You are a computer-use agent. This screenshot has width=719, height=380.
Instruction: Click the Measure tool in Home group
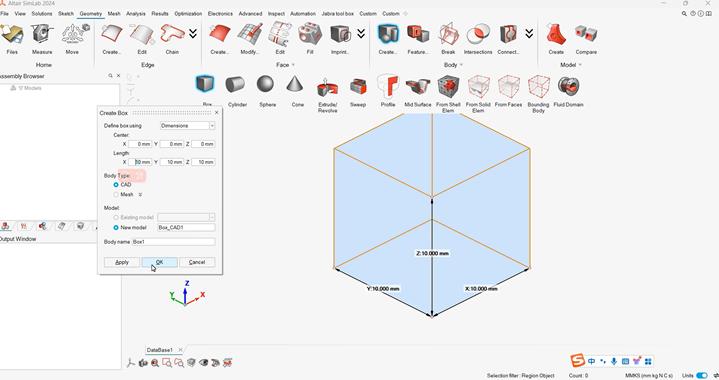[42, 39]
